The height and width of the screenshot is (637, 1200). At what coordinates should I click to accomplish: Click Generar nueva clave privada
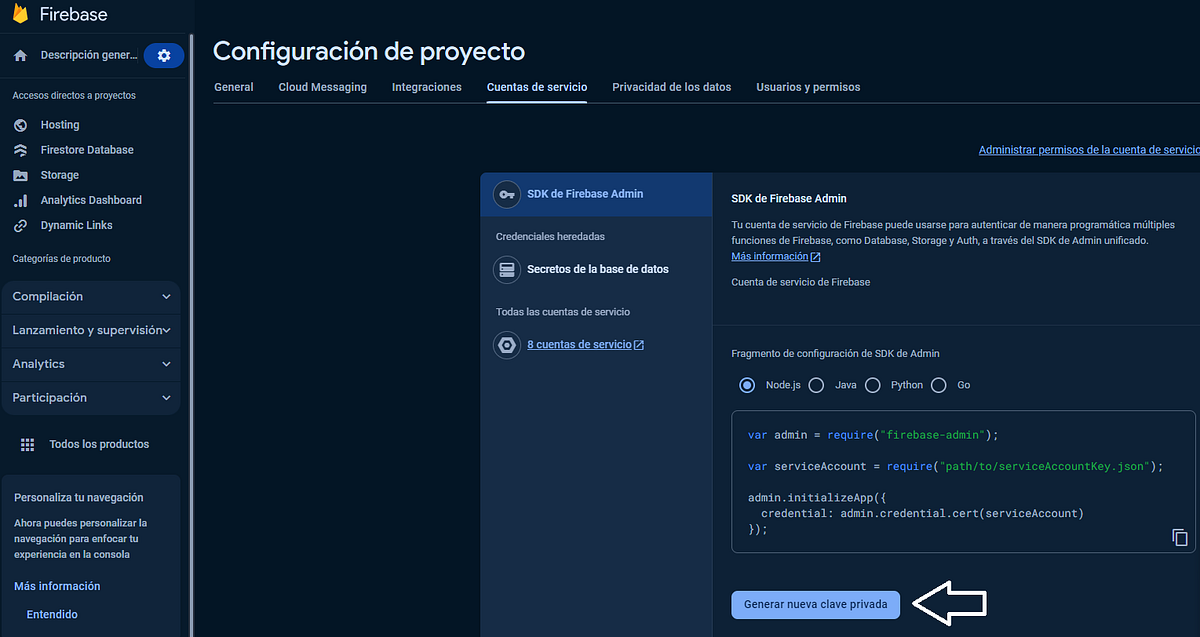tap(815, 604)
